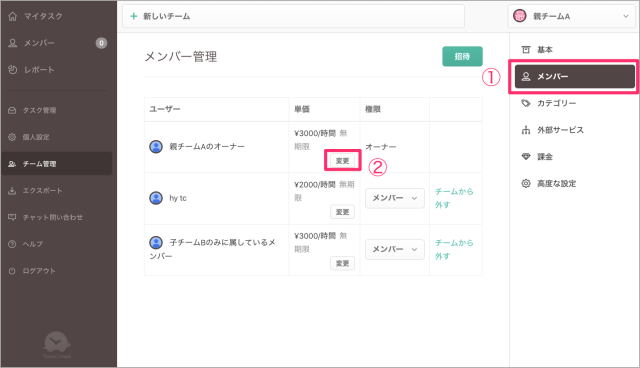The height and width of the screenshot is (368, 640).
Task: Click the avatar of 親チームAのオーナー
Action: [156, 146]
